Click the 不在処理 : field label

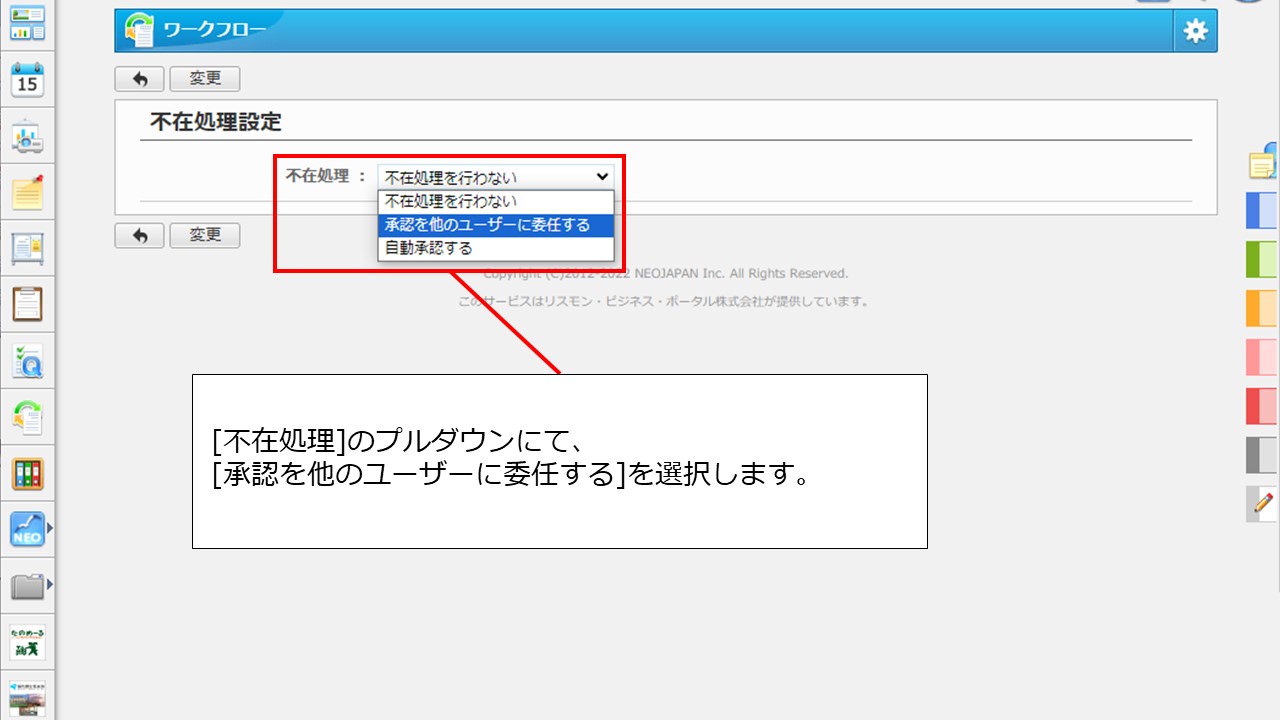(x=327, y=176)
